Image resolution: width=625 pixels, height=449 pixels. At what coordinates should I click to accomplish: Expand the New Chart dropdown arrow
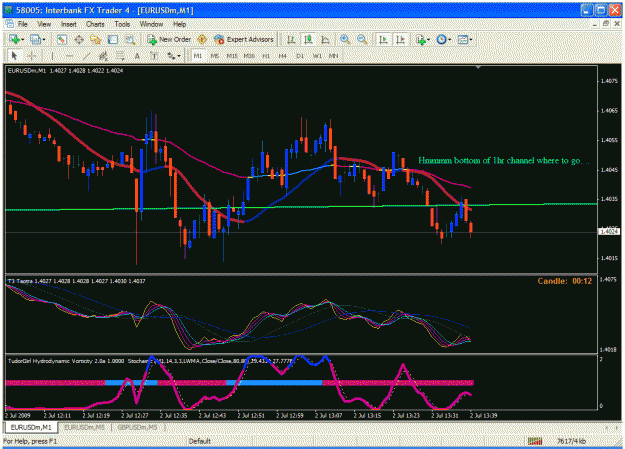tap(23, 39)
